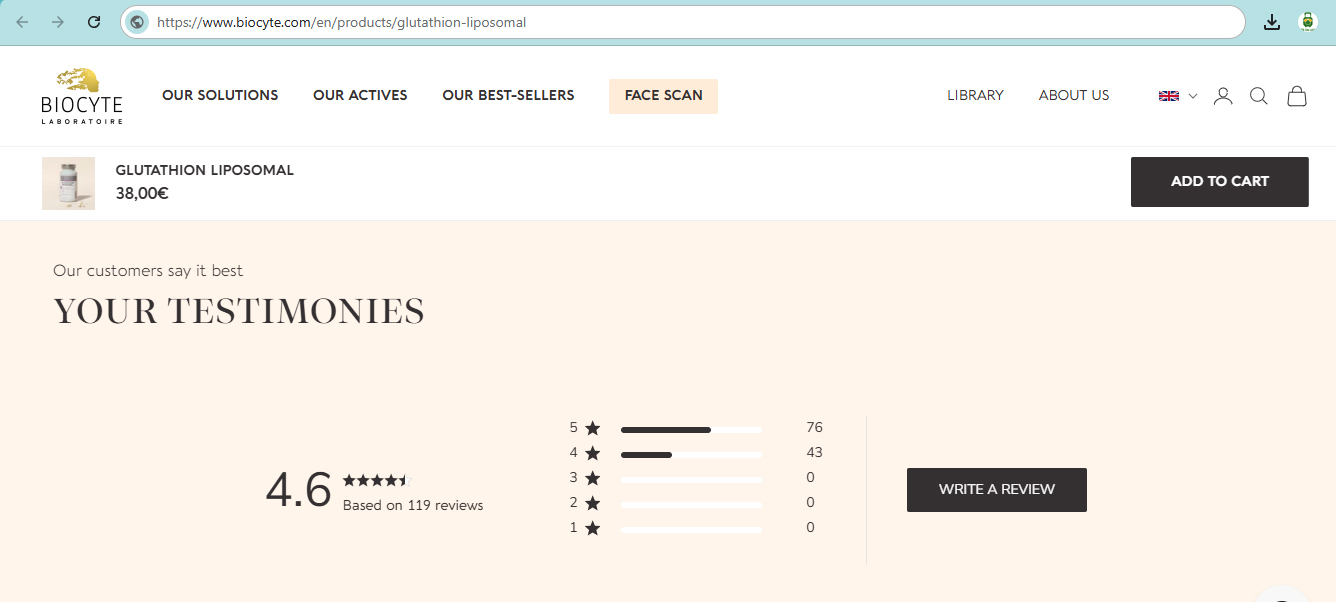Click the ADD TO CART button

tap(1219, 182)
